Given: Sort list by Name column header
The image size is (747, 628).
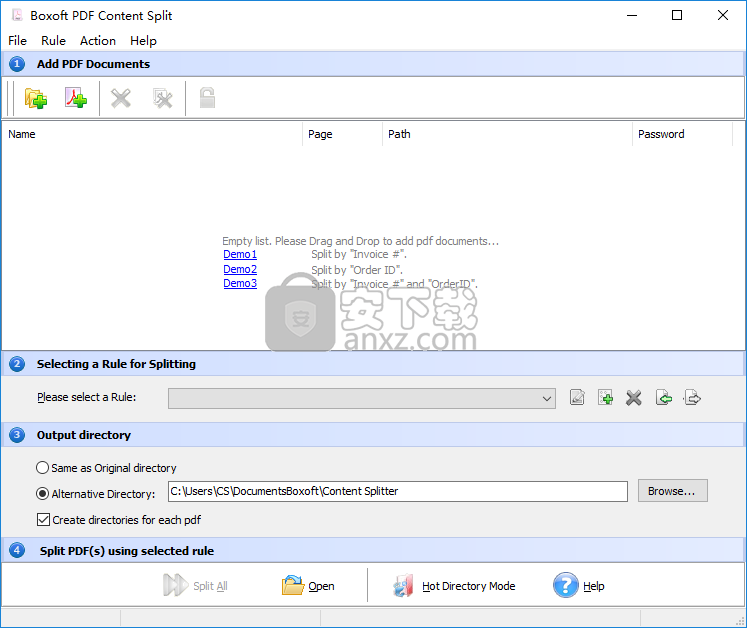Looking at the screenshot, I should point(152,134).
